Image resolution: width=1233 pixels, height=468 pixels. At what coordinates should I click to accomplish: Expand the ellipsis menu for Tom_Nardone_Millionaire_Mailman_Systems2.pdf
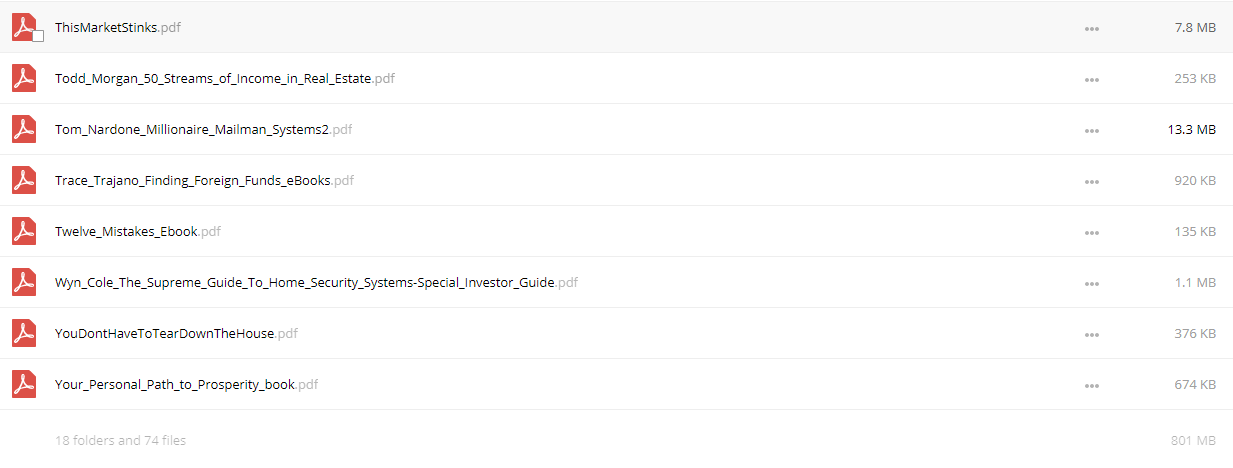1092,130
